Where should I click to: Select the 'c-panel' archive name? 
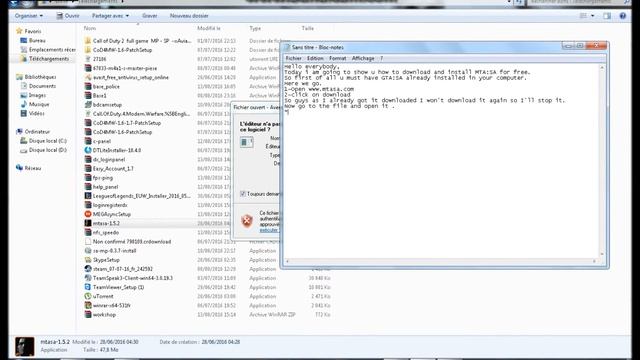point(102,141)
